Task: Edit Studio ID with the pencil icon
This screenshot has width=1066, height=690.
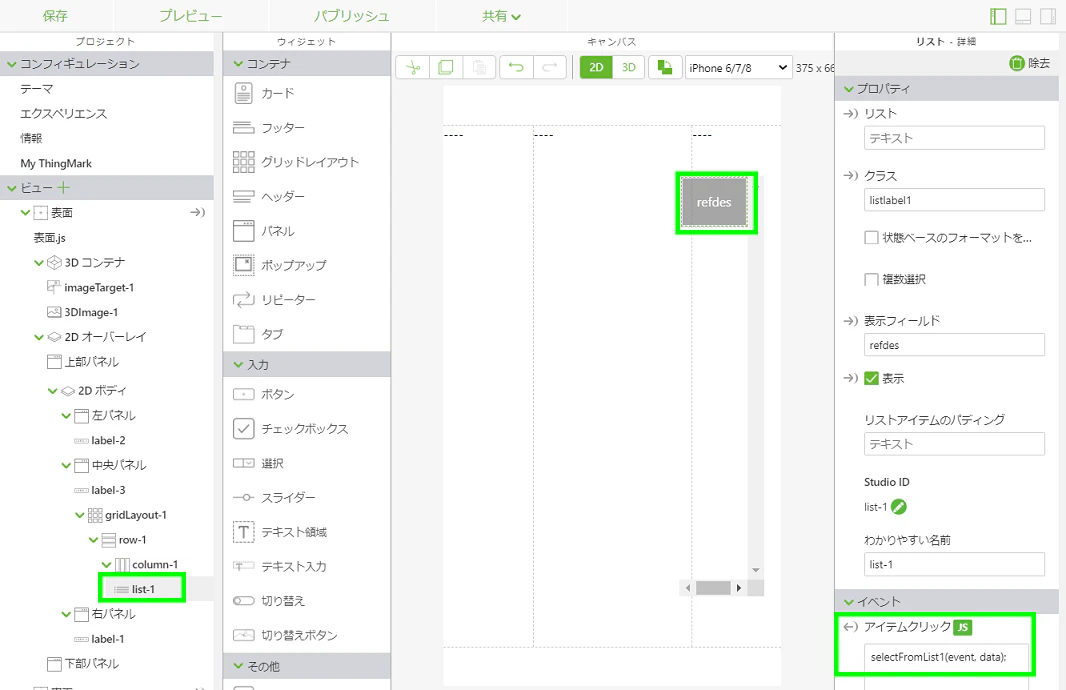Action: [x=899, y=506]
